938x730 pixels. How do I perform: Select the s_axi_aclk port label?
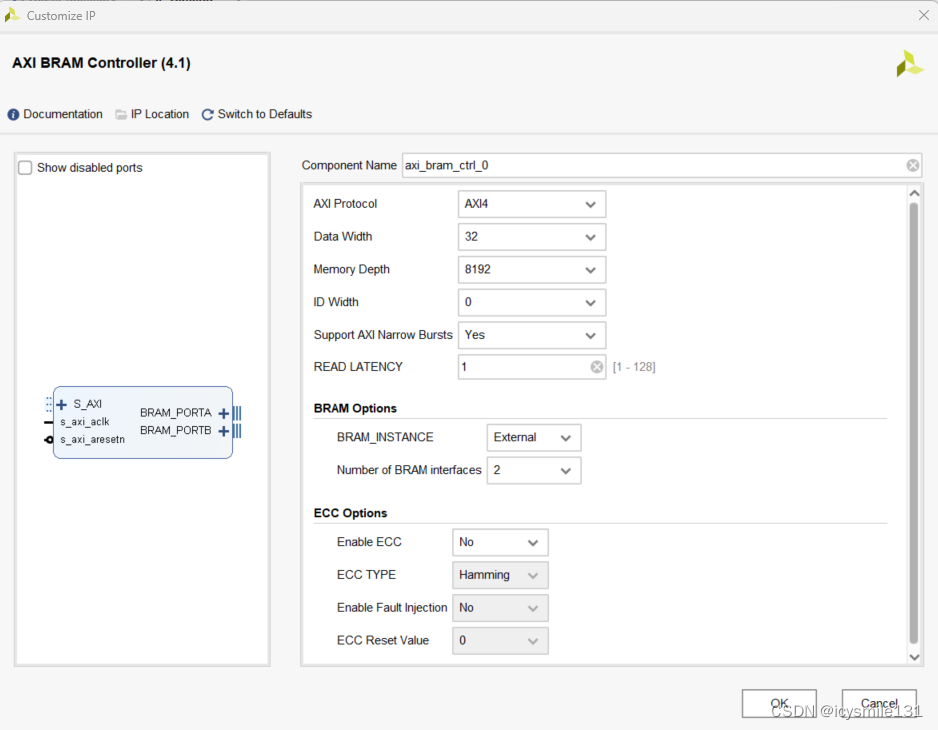tap(84, 422)
